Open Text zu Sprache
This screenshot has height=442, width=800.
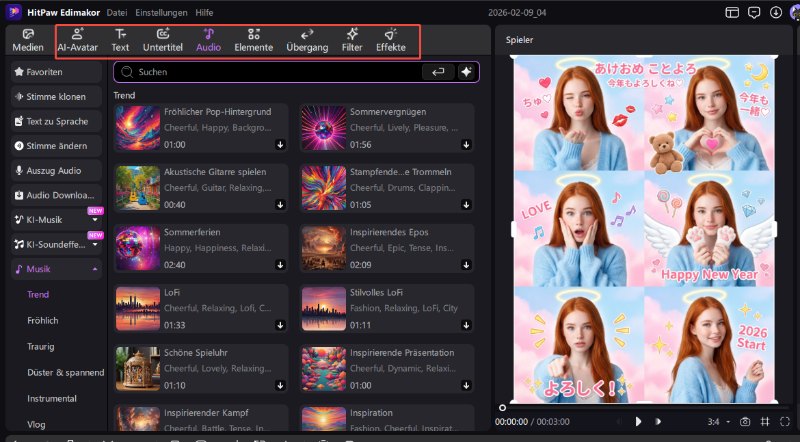click(x=56, y=121)
